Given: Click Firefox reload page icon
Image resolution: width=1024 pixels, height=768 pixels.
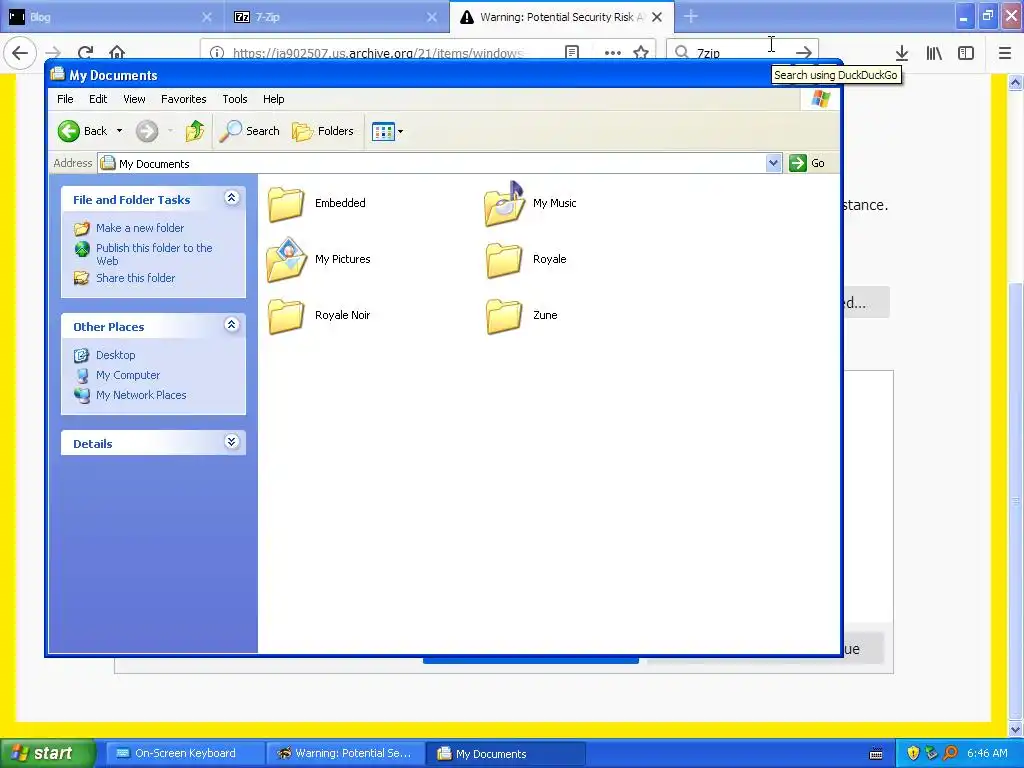Looking at the screenshot, I should click(85, 52).
